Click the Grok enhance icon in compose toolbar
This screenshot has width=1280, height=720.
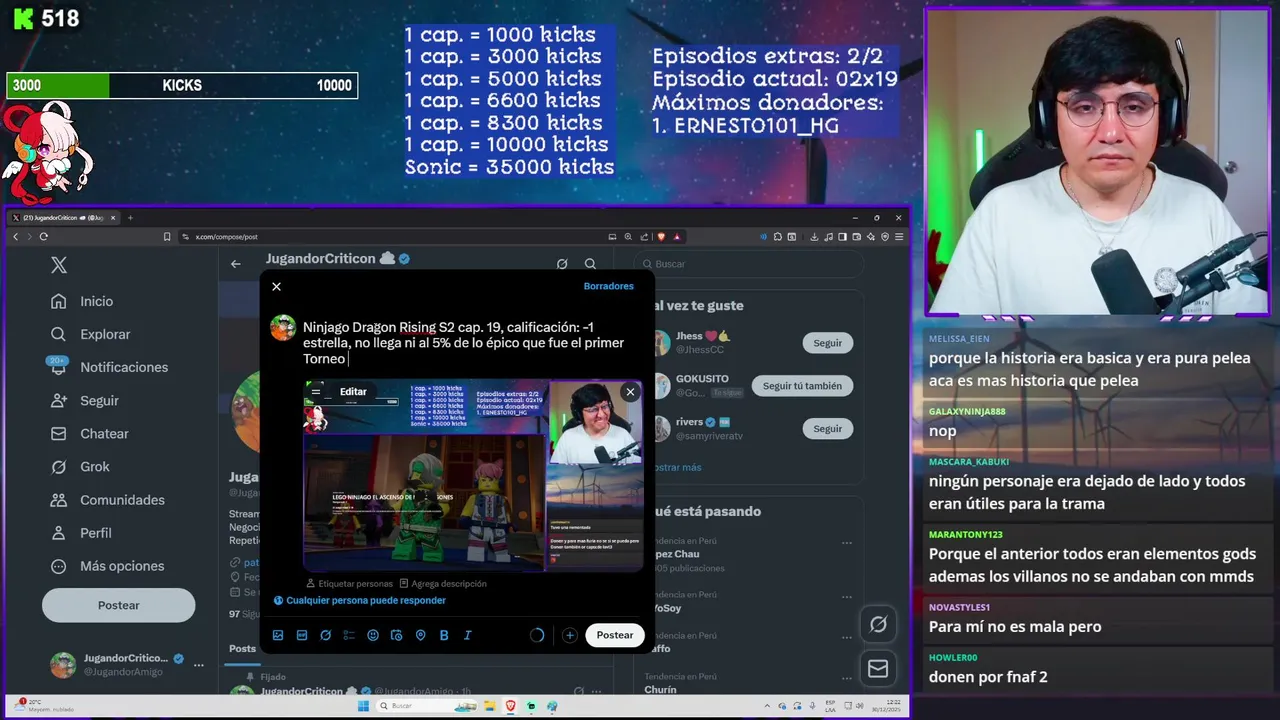pos(325,635)
